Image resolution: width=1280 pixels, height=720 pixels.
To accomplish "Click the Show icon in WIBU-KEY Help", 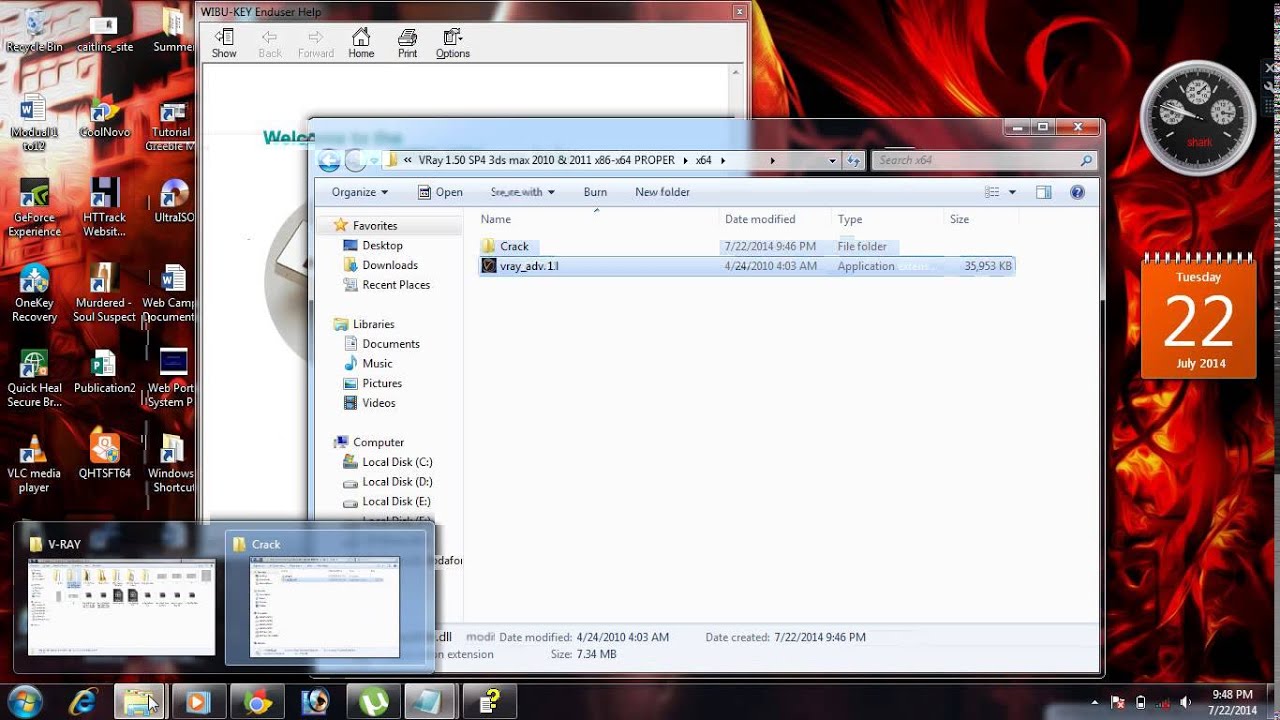I will tap(224, 43).
